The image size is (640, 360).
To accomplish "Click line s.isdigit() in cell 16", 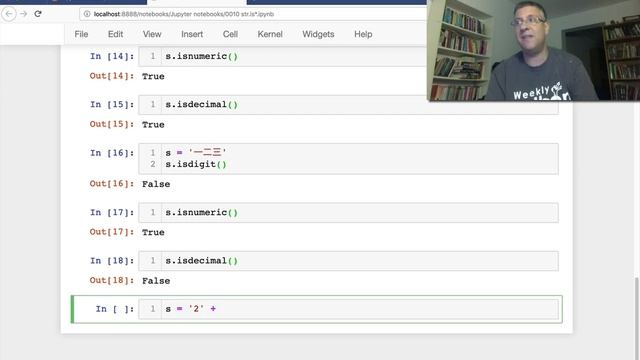I will [196, 164].
